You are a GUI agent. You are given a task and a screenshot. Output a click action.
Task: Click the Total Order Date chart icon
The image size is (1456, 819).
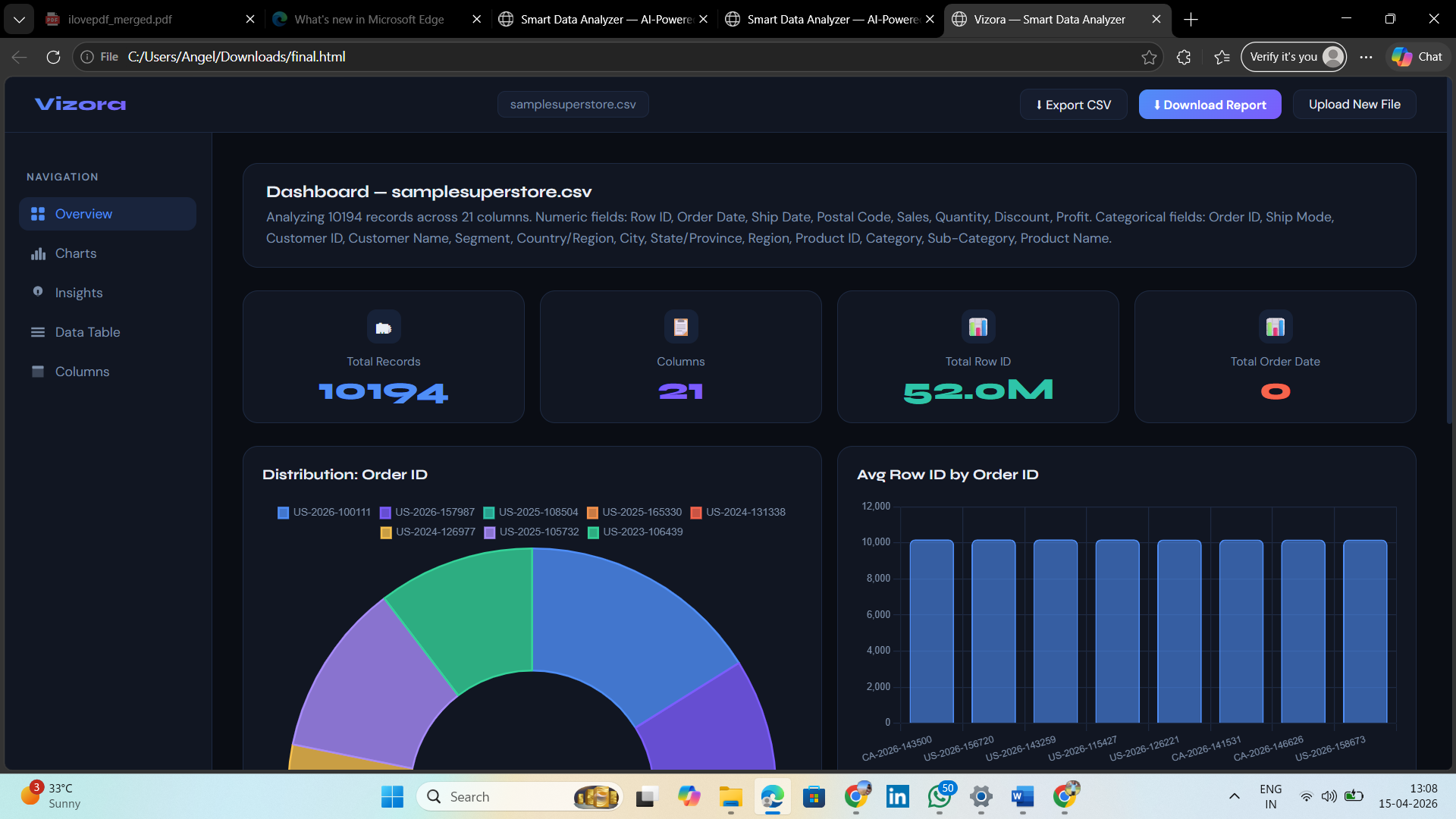[x=1276, y=327]
